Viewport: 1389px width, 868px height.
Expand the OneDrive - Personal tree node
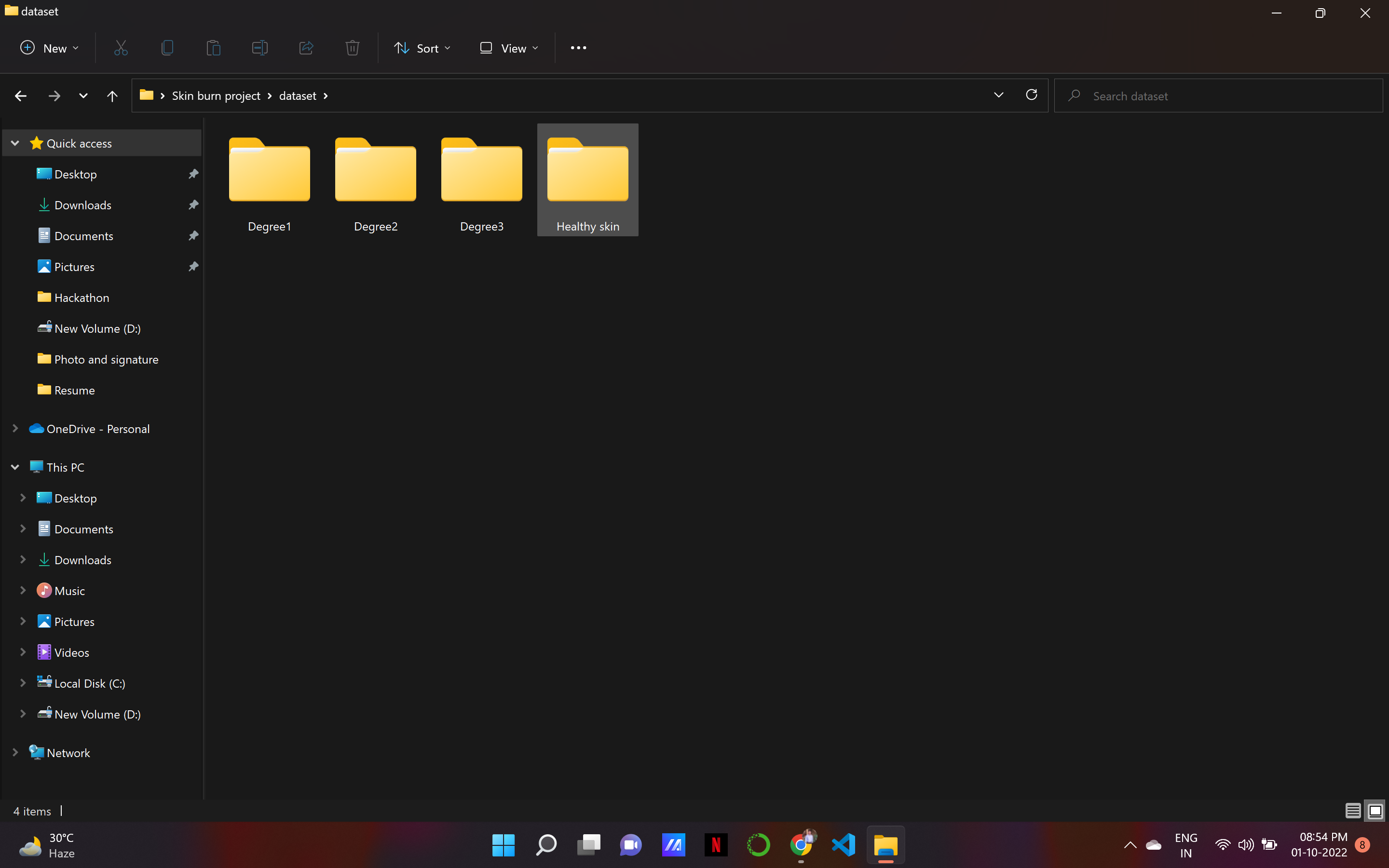[15, 429]
